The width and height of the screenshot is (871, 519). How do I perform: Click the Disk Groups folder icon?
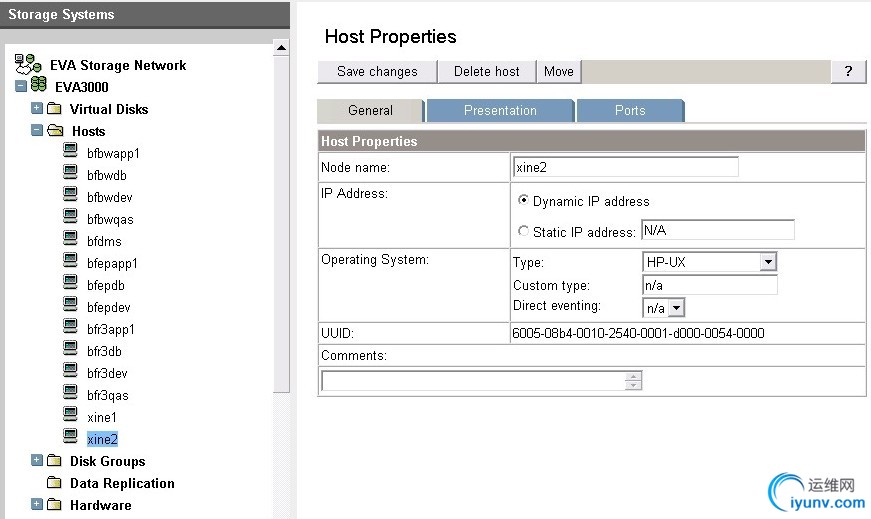[x=54, y=460]
